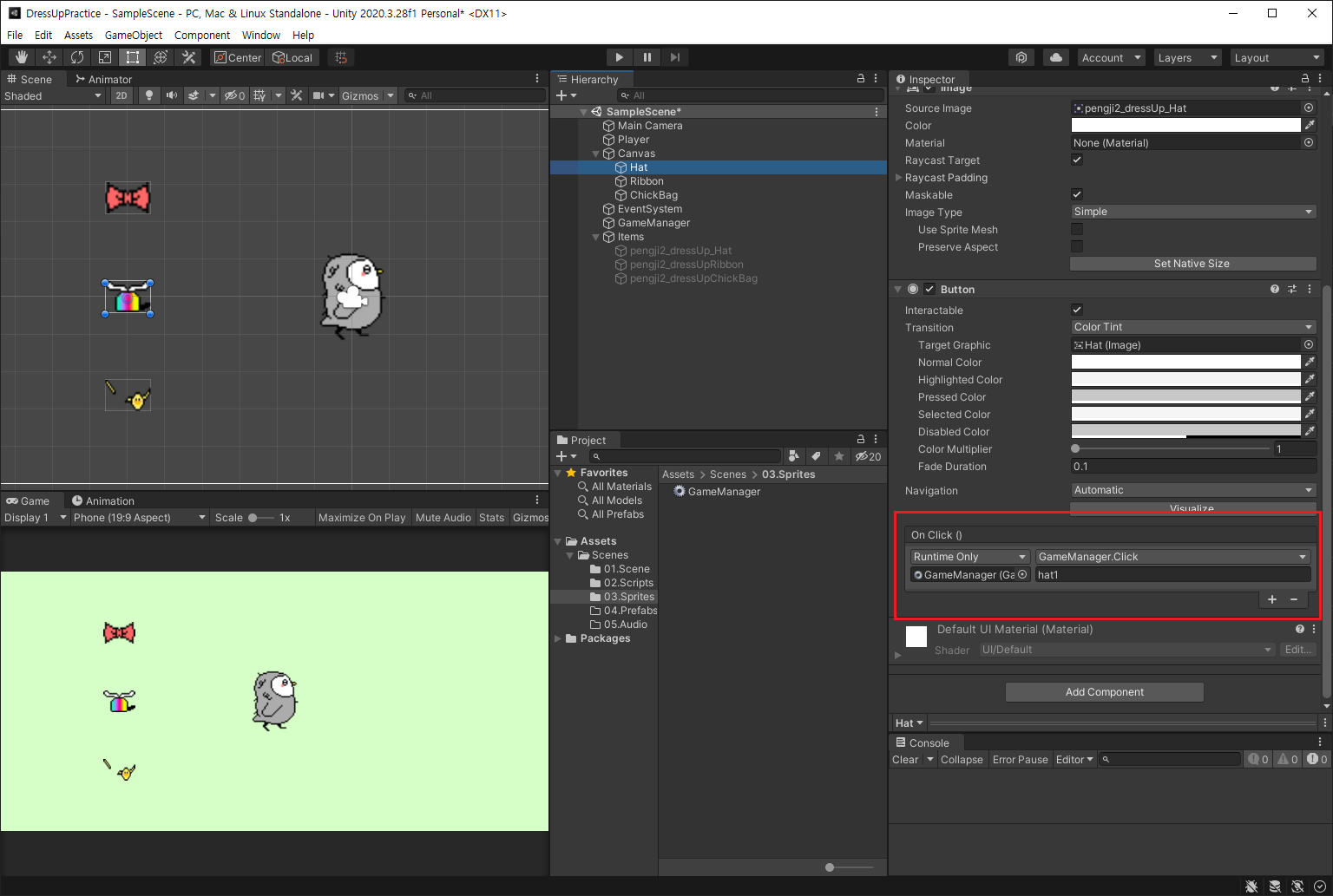
Task: Start Play mode
Action: pos(619,57)
